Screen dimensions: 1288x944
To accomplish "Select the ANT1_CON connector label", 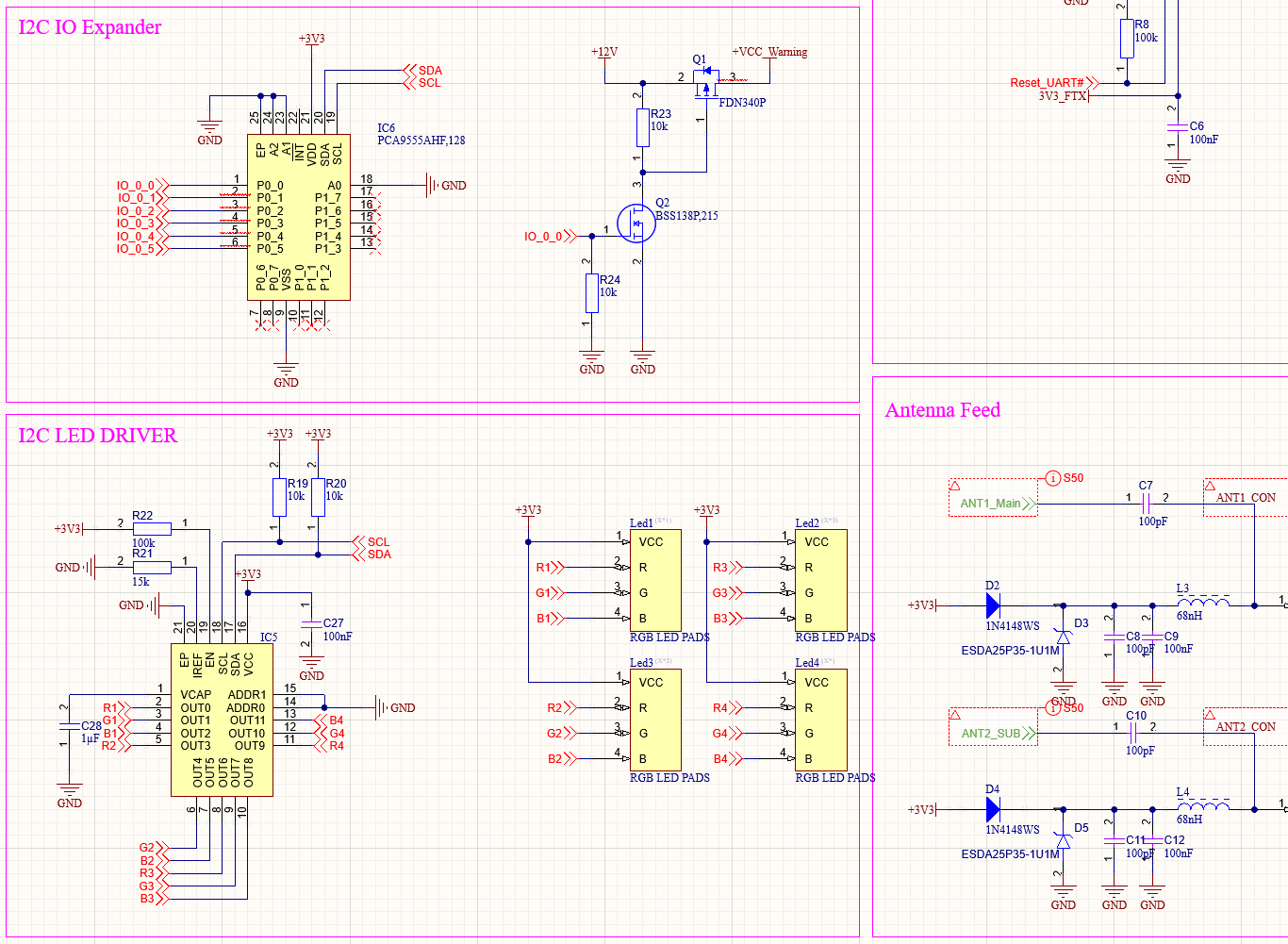I will tap(1245, 497).
